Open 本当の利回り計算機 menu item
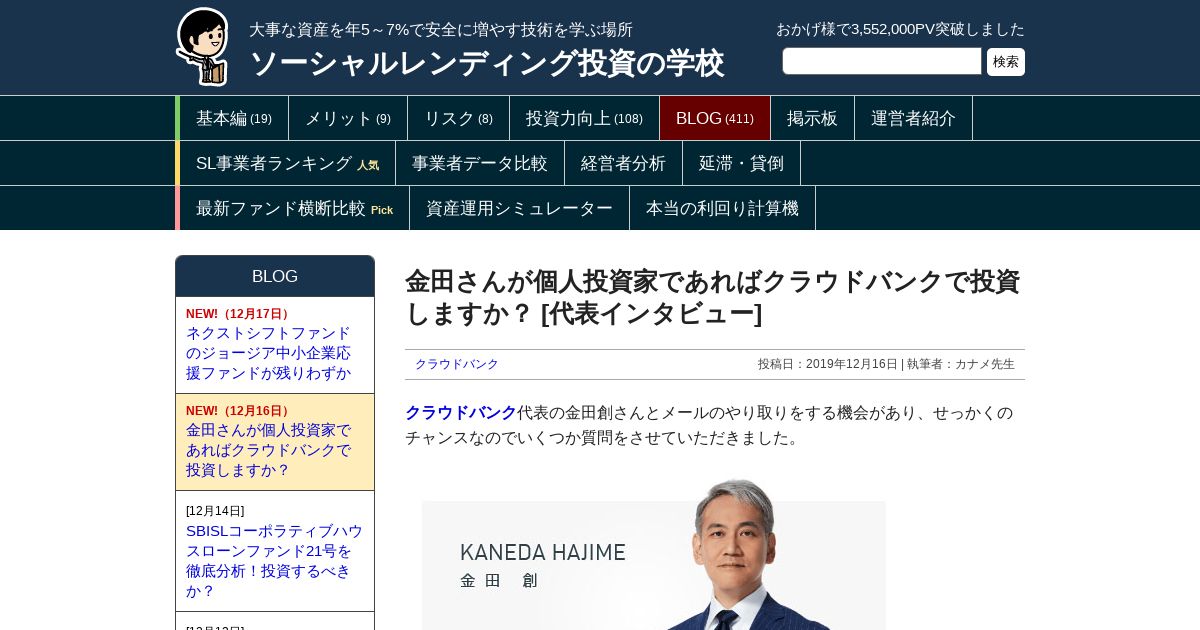The height and width of the screenshot is (630, 1200). click(723, 208)
